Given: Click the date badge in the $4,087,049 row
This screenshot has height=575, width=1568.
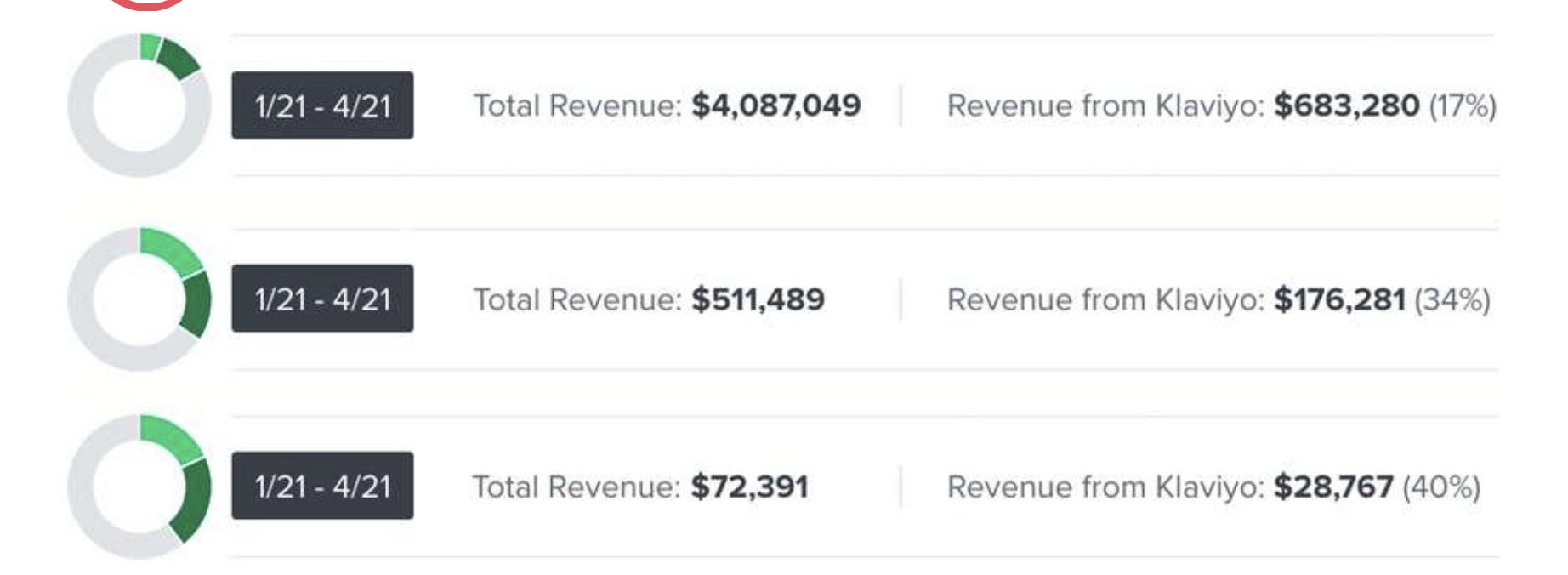Looking at the screenshot, I should [322, 105].
